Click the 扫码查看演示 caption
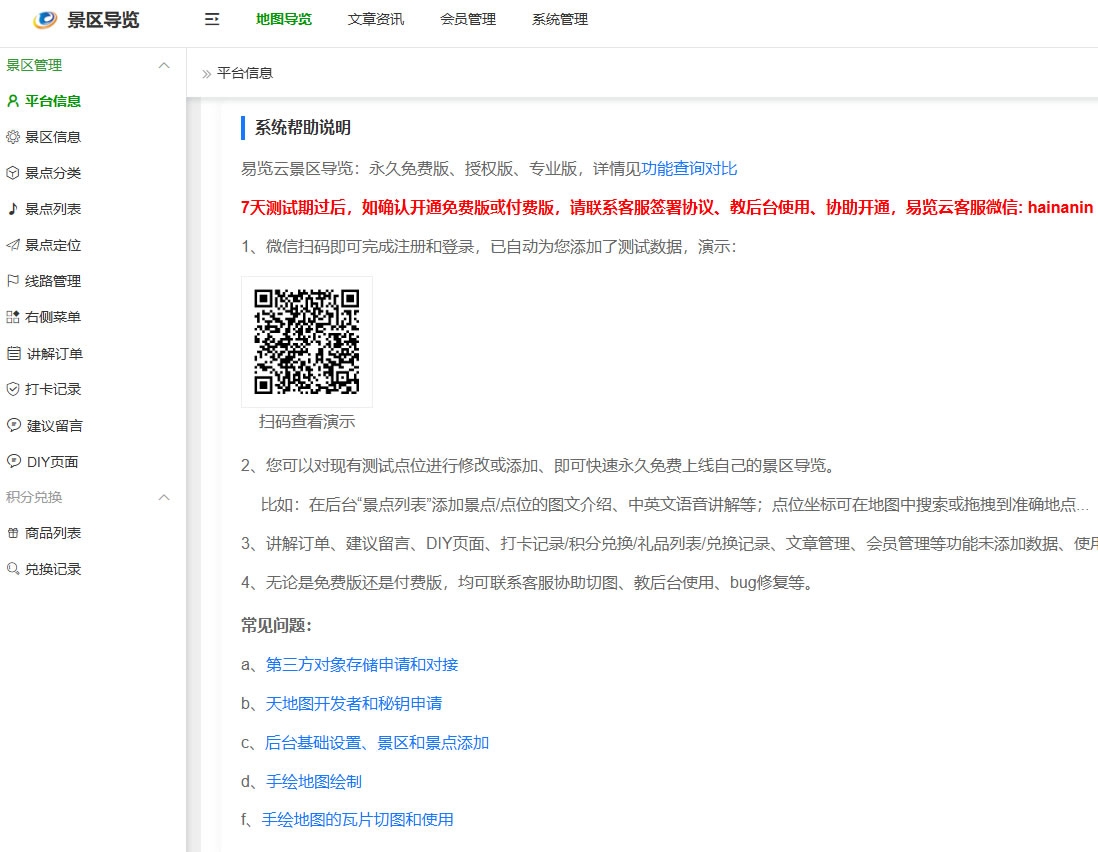Image resolution: width=1098 pixels, height=852 pixels. [307, 421]
